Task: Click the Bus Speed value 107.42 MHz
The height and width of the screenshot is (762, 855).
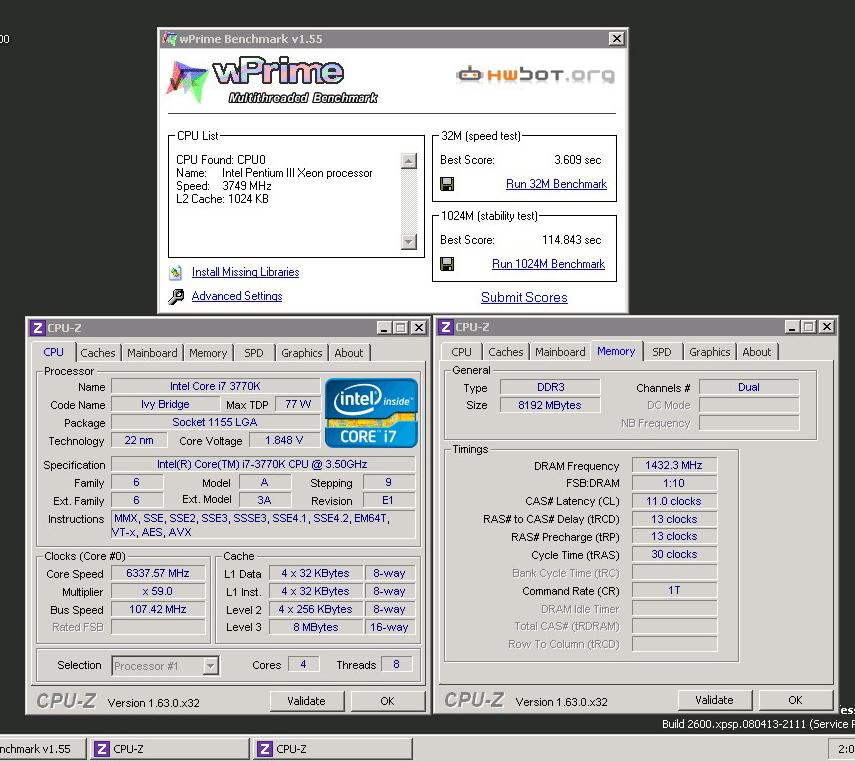Action: (x=158, y=610)
